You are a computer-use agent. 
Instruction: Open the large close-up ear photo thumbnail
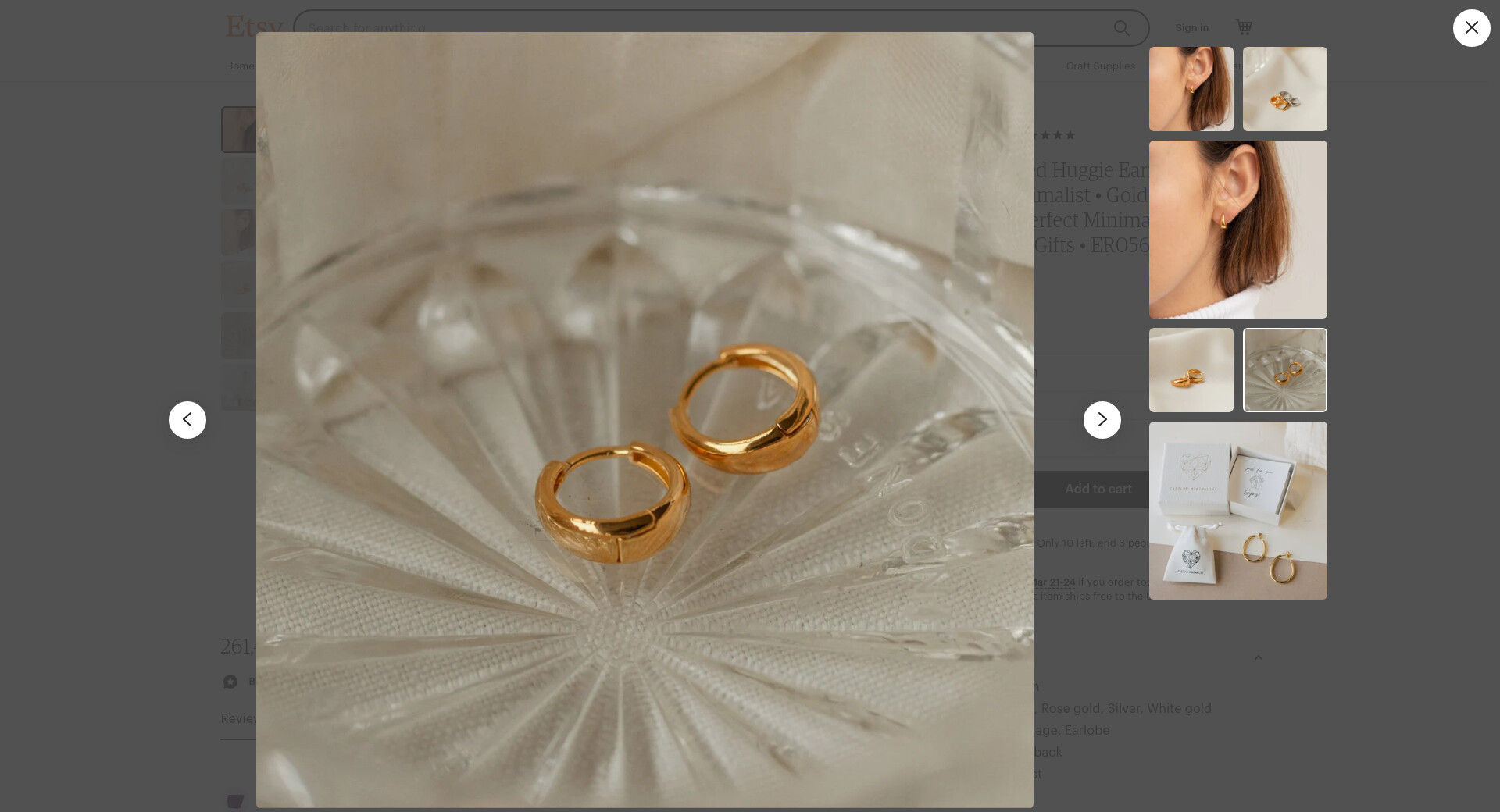[x=1238, y=230]
